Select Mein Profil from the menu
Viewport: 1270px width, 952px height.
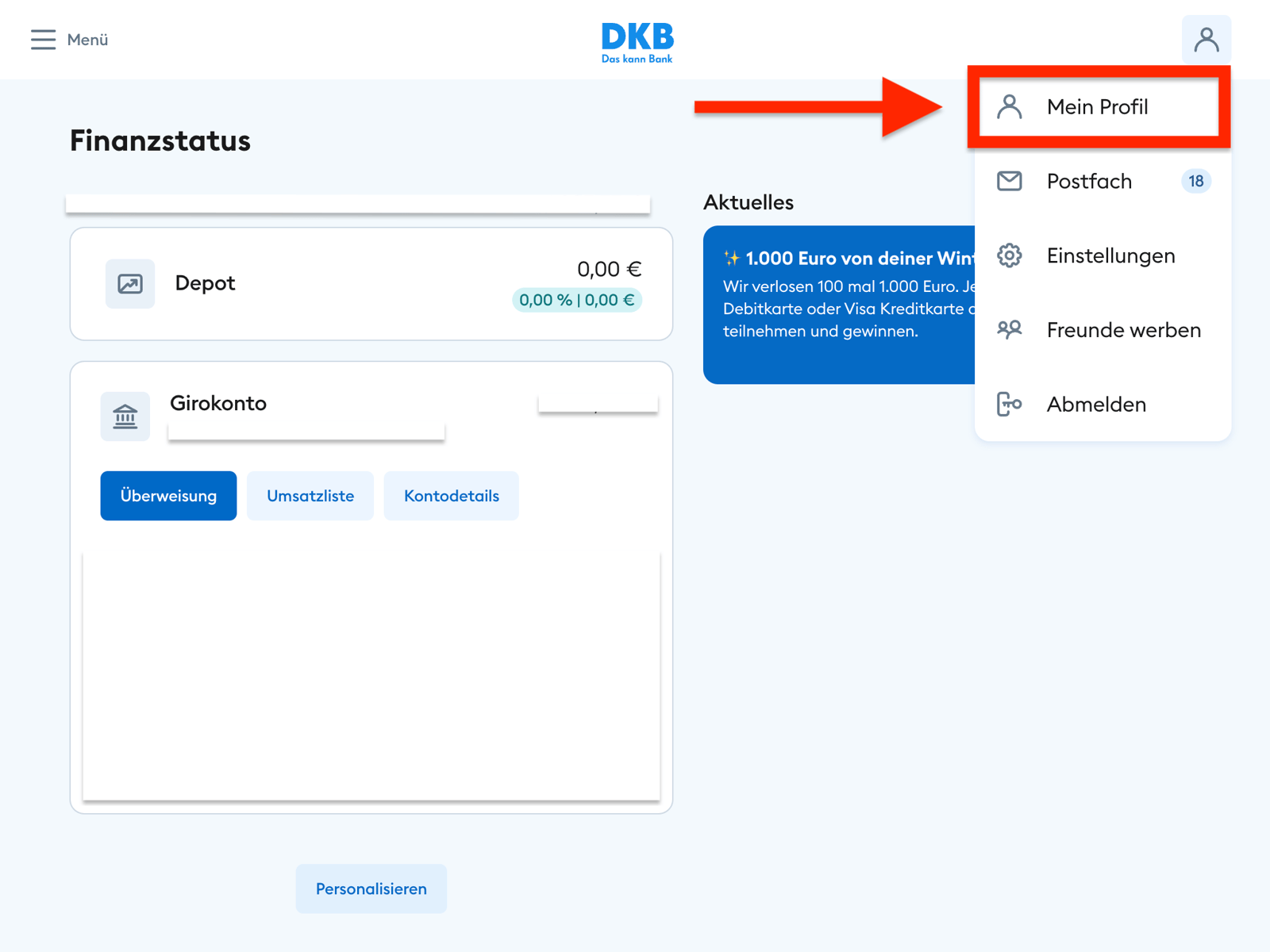tap(1098, 106)
